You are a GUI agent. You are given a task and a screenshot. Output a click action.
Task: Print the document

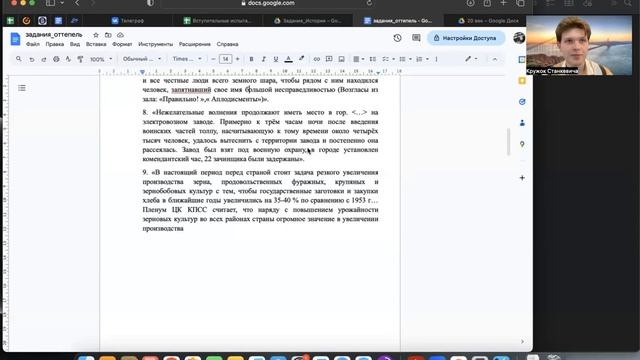click(x=56, y=59)
